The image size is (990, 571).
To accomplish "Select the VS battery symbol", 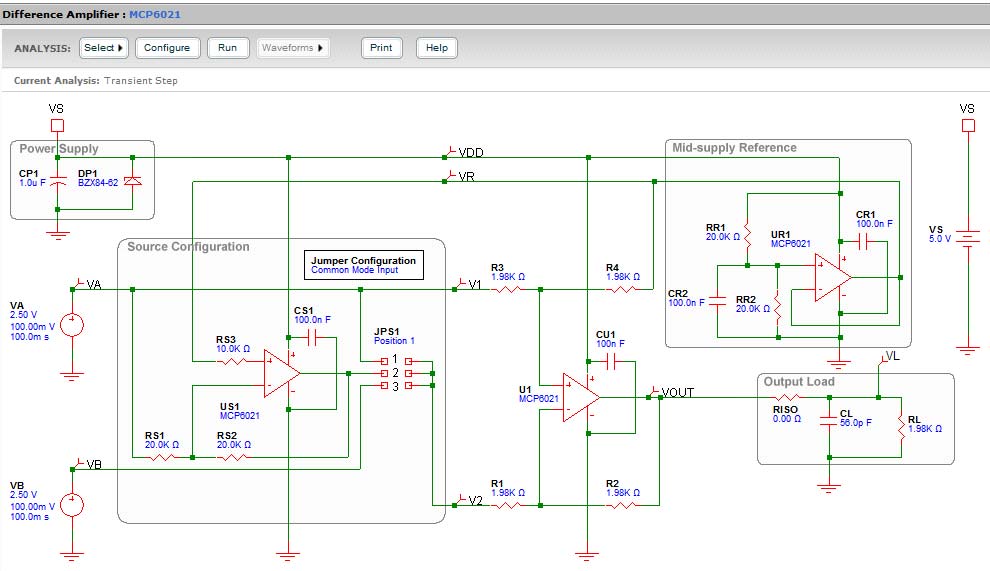I will click(967, 239).
